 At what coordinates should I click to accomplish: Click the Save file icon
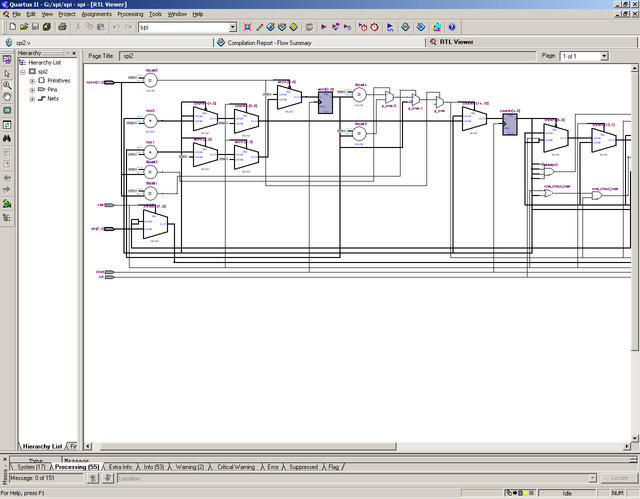click(x=34, y=27)
